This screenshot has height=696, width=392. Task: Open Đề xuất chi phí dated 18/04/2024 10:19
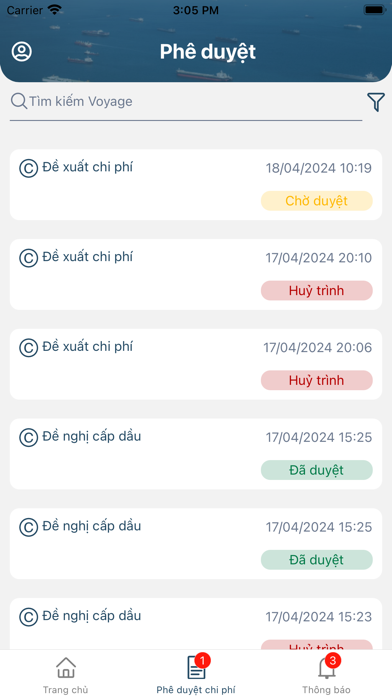point(196,184)
